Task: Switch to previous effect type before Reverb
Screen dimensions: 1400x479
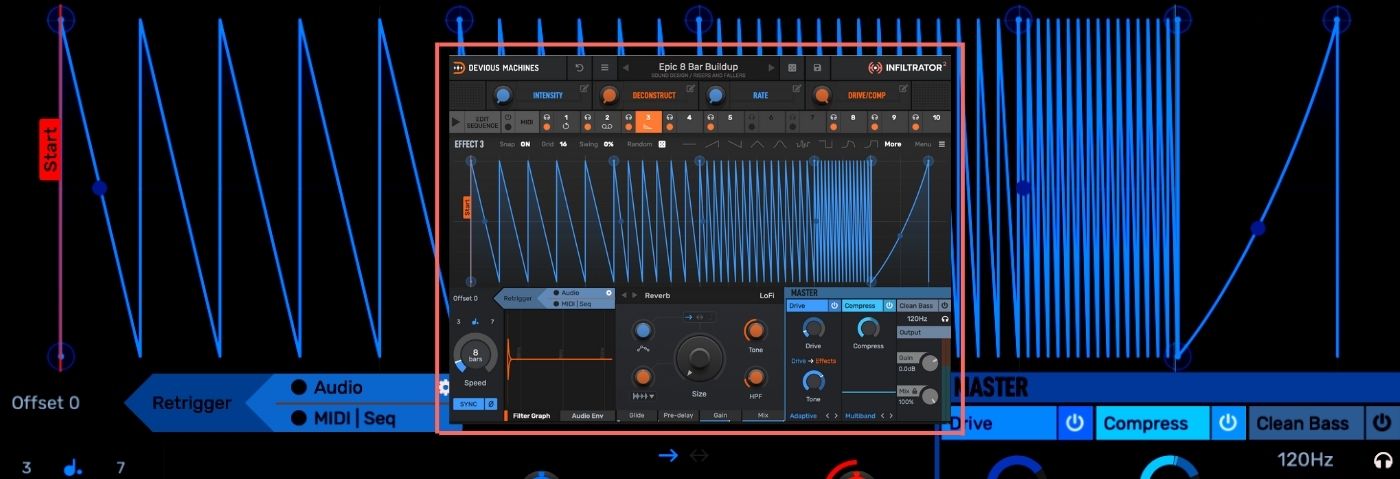Action: (624, 295)
